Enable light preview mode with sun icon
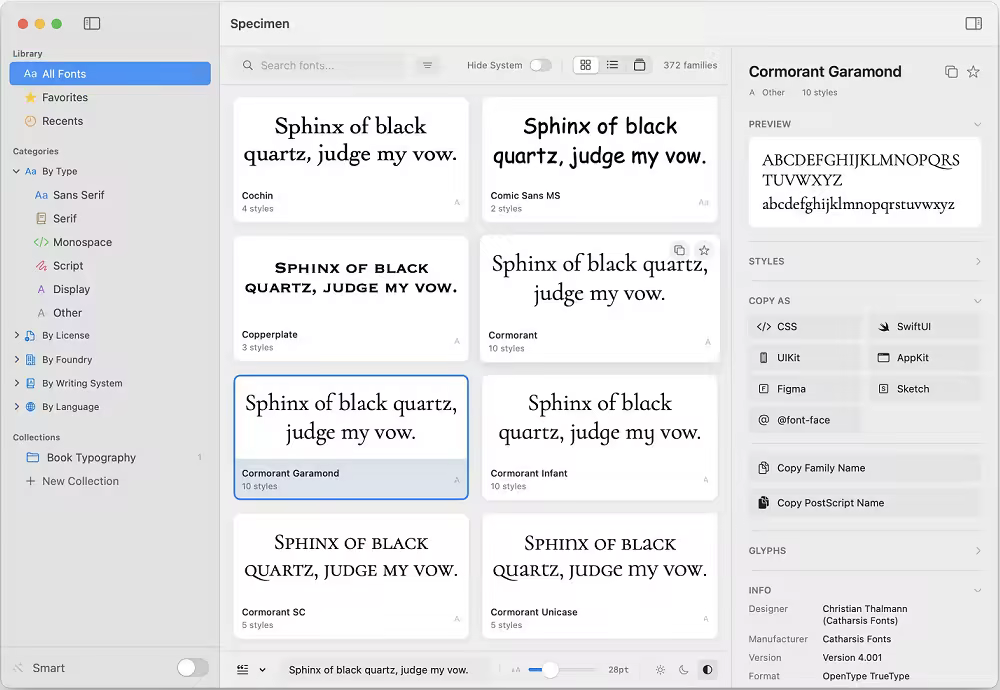This screenshot has height=690, width=1000. click(x=659, y=669)
